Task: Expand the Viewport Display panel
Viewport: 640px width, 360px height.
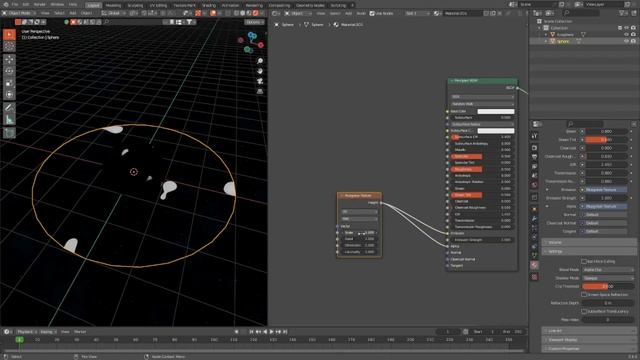Action: pos(590,340)
